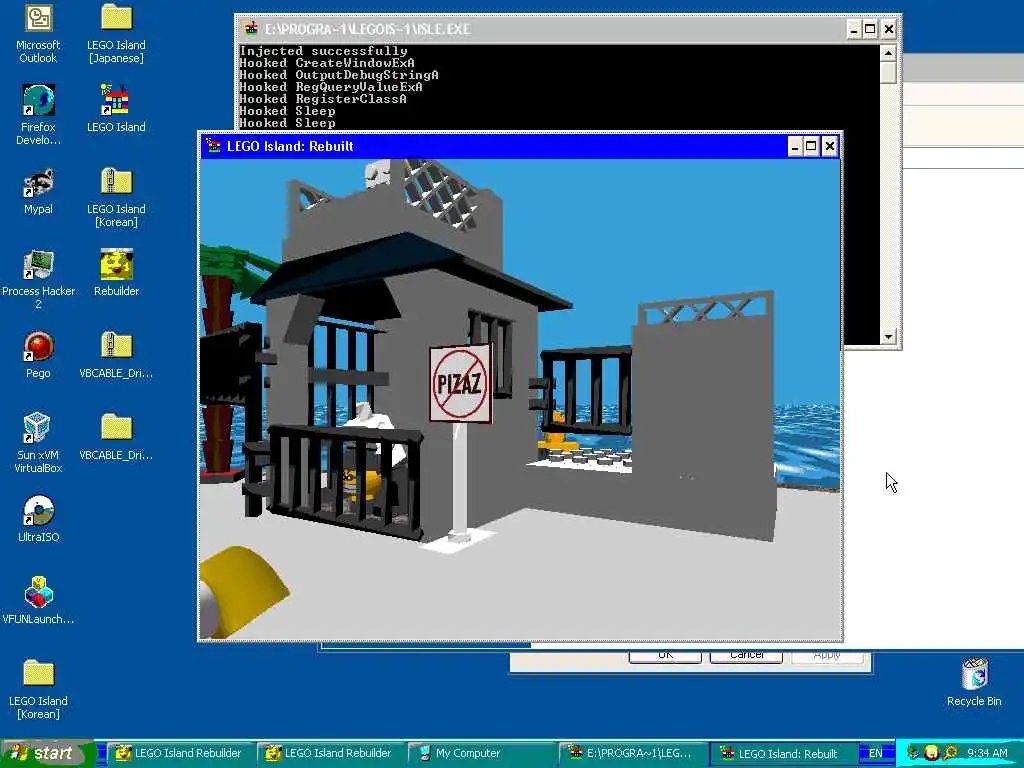
Task: Select the VBCABLE_Dri zip archive icon
Action: (x=116, y=355)
